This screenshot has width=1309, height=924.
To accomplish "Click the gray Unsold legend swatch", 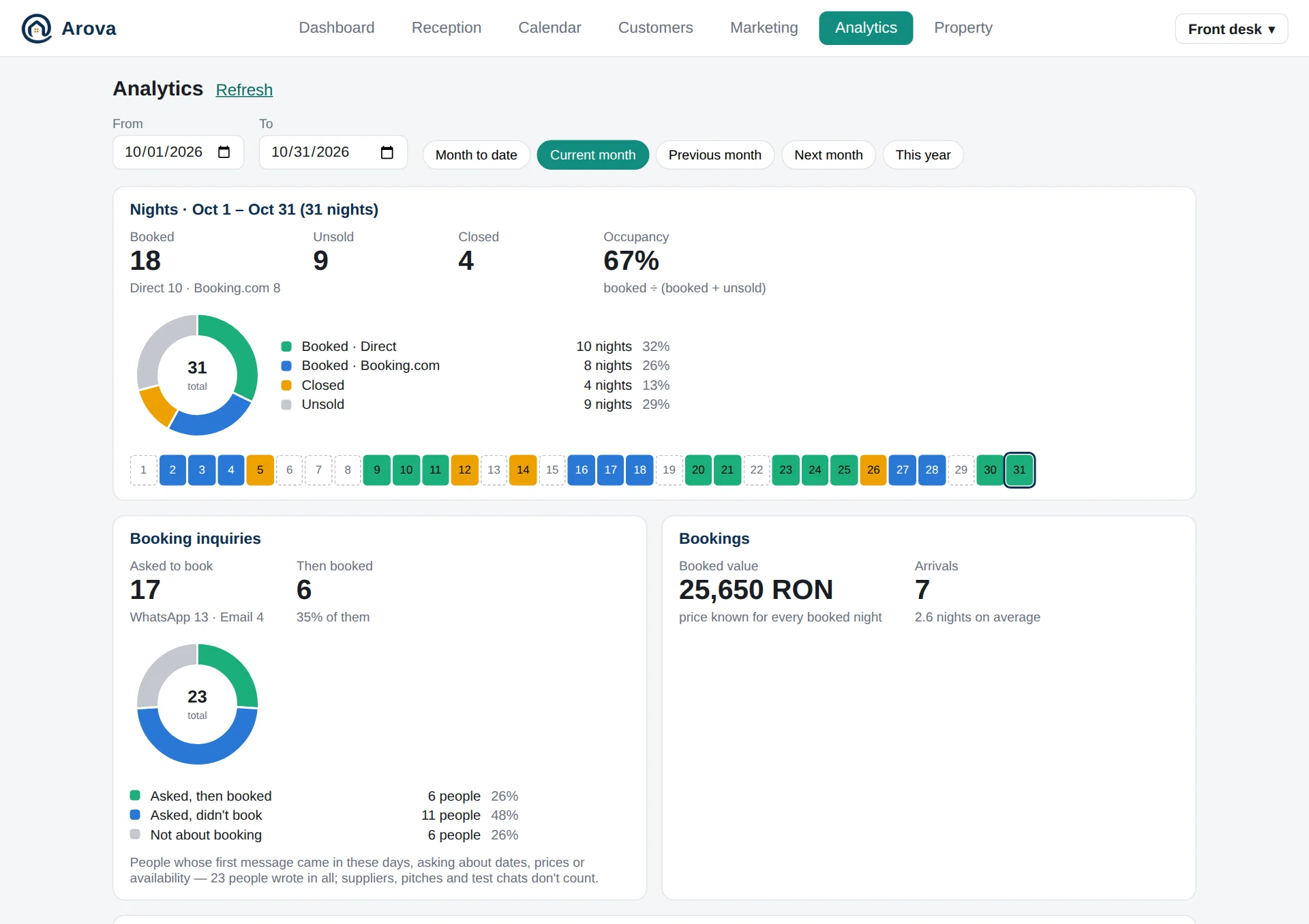I will 286,405.
